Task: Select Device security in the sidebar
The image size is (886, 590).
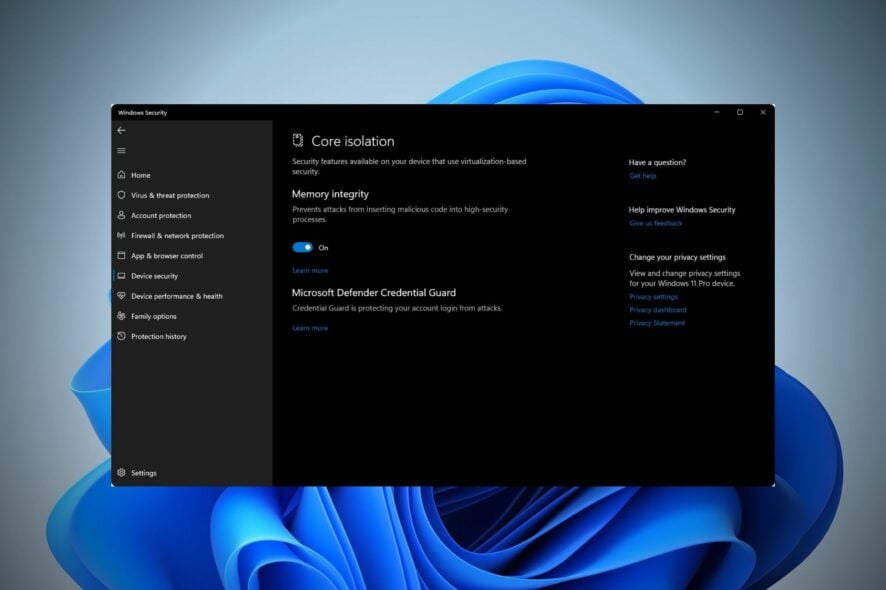Action: 154,276
